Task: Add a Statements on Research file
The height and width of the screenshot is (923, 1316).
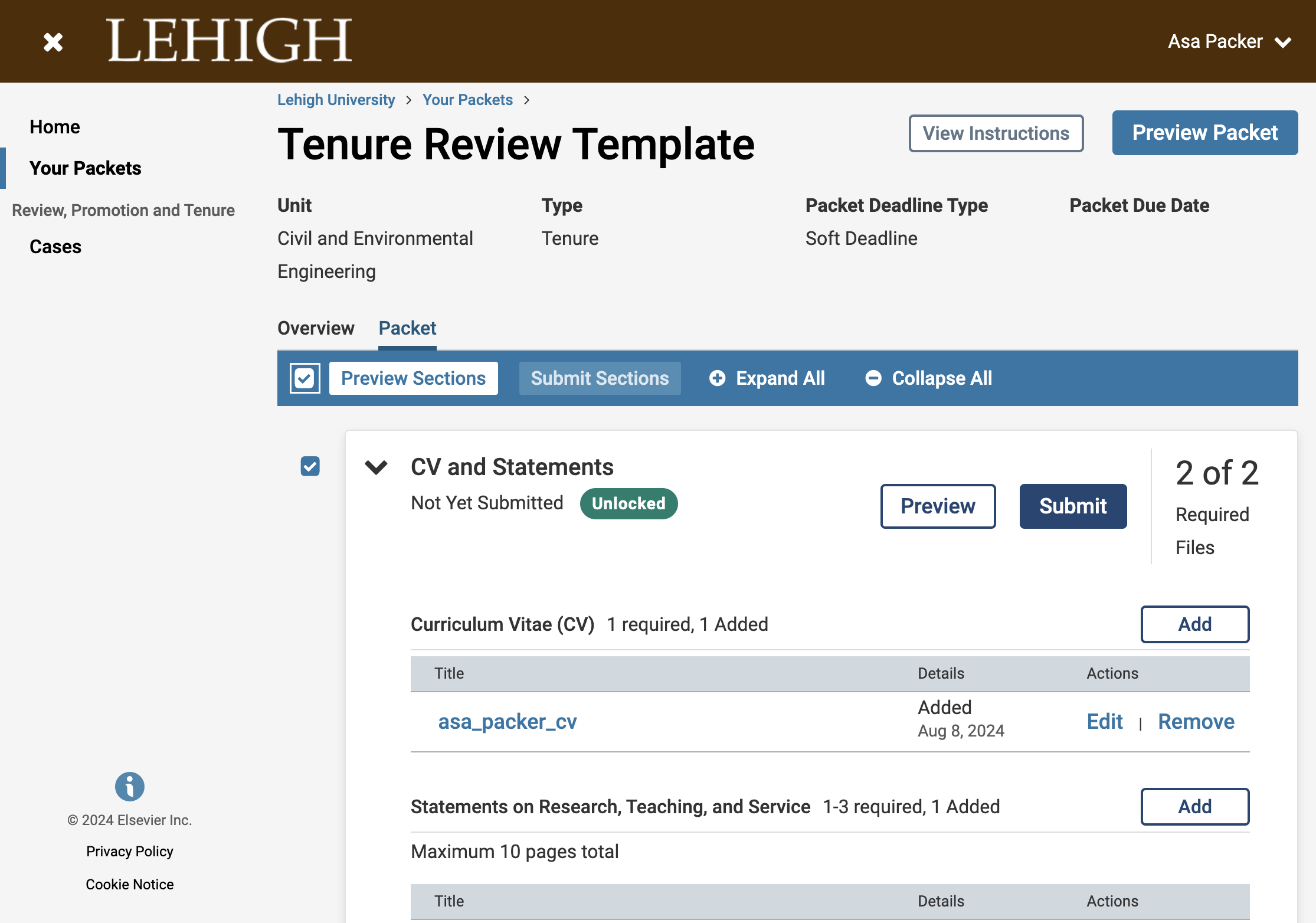Action: tap(1195, 807)
